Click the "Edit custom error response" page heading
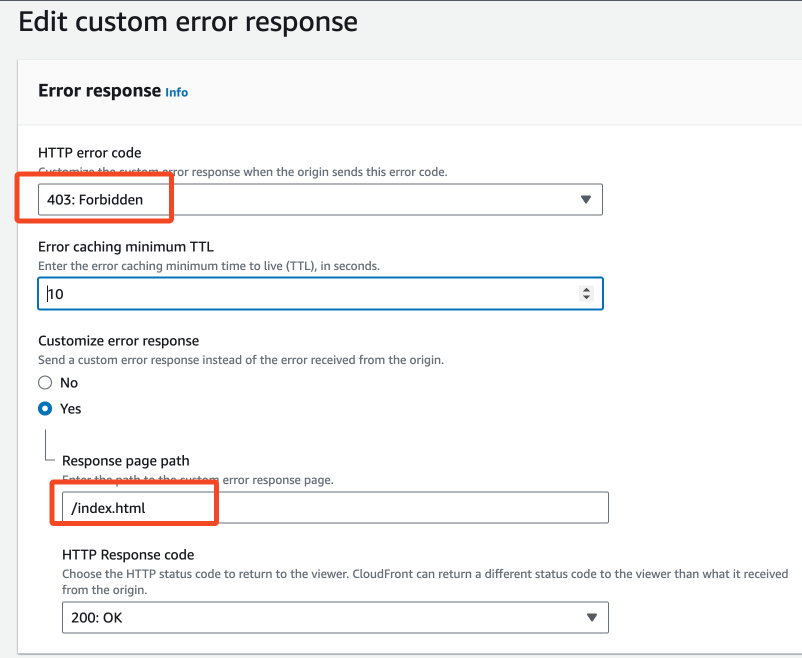802x658 pixels. [x=188, y=21]
